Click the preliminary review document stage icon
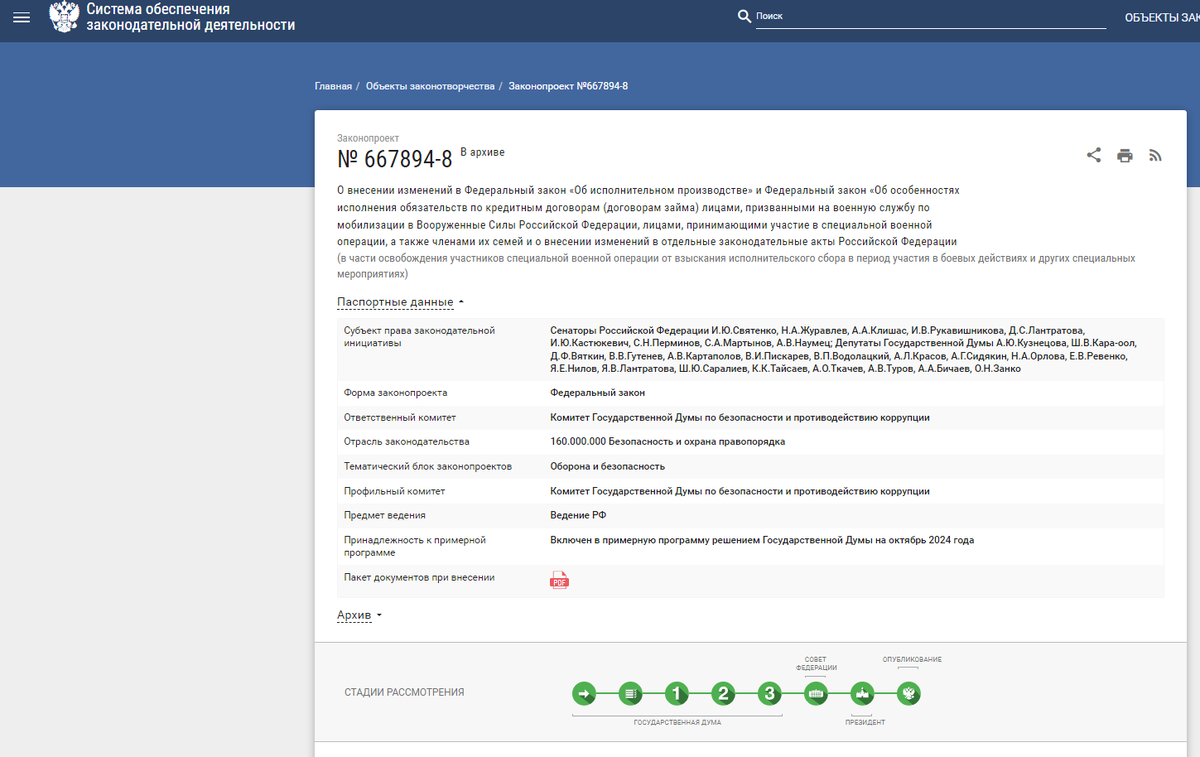 (630, 693)
